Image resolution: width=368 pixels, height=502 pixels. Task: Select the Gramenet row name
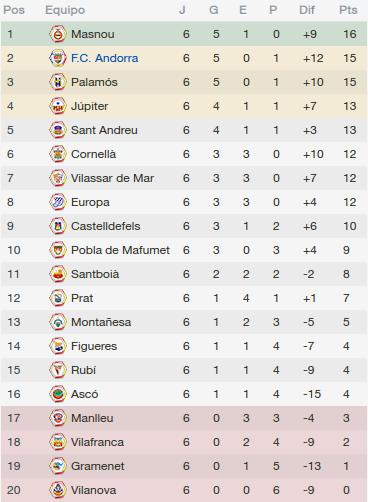click(98, 466)
